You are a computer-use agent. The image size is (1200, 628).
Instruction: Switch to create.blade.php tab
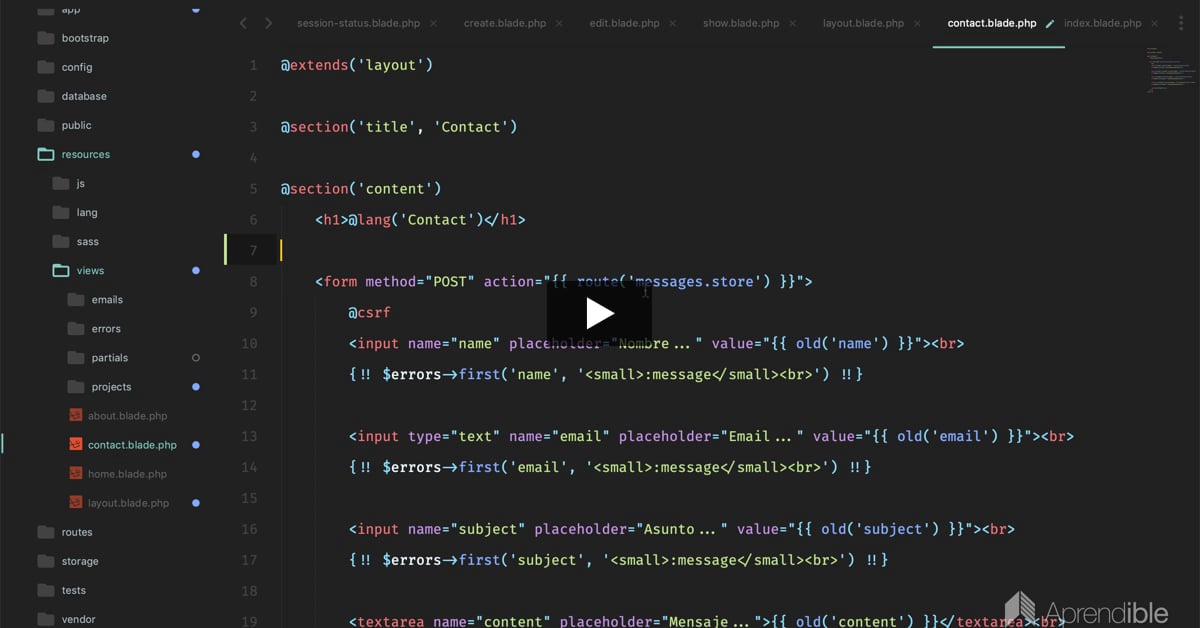pyautogui.click(x=505, y=23)
